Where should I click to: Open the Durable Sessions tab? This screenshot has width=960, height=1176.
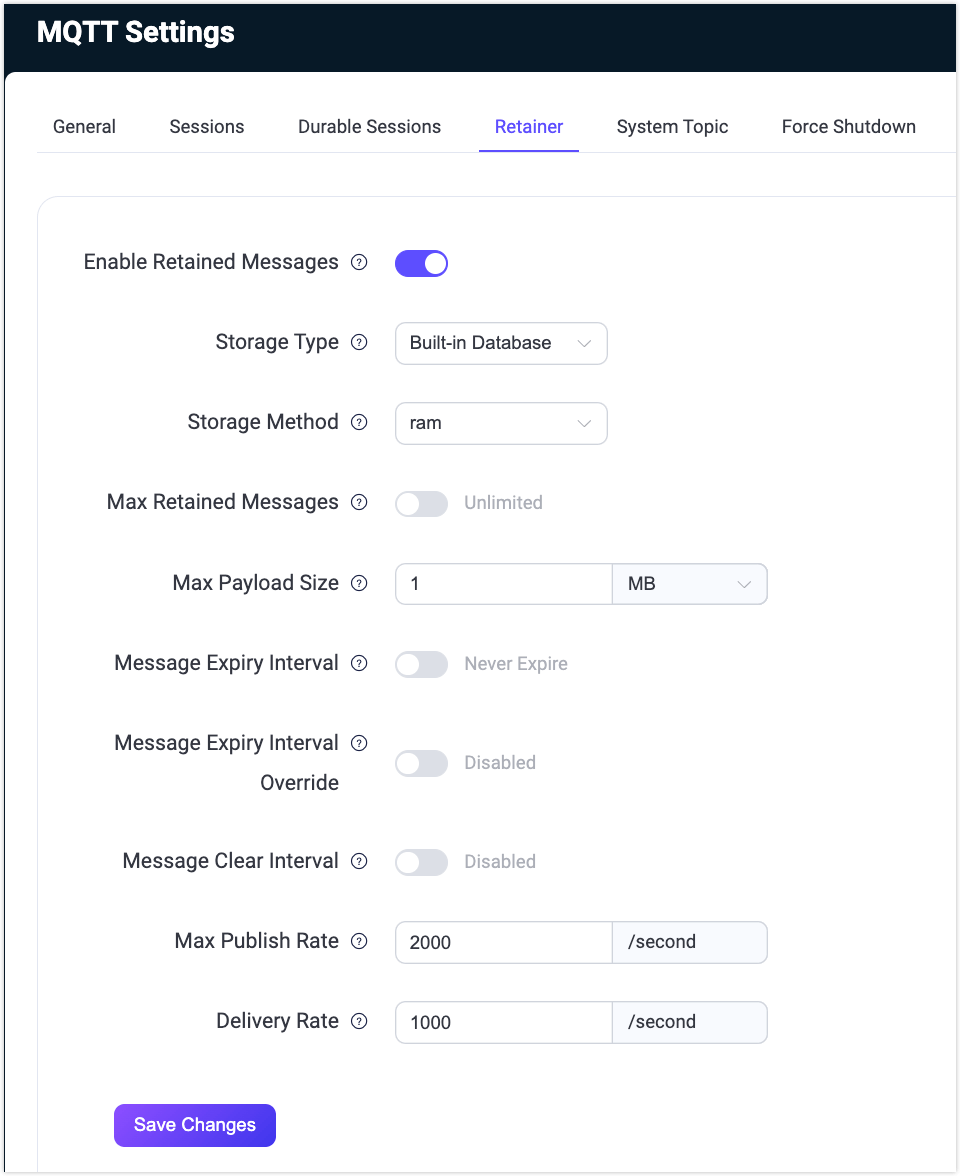369,127
